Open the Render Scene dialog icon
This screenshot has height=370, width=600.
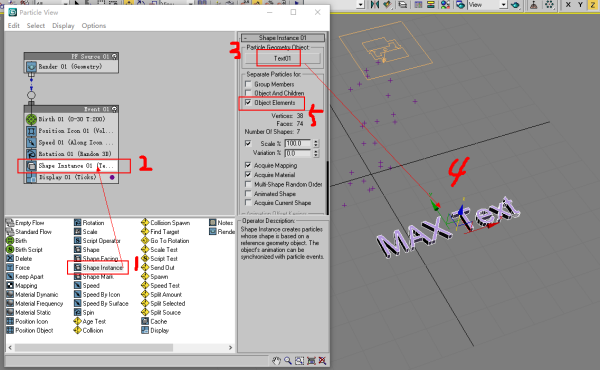coord(460,5)
